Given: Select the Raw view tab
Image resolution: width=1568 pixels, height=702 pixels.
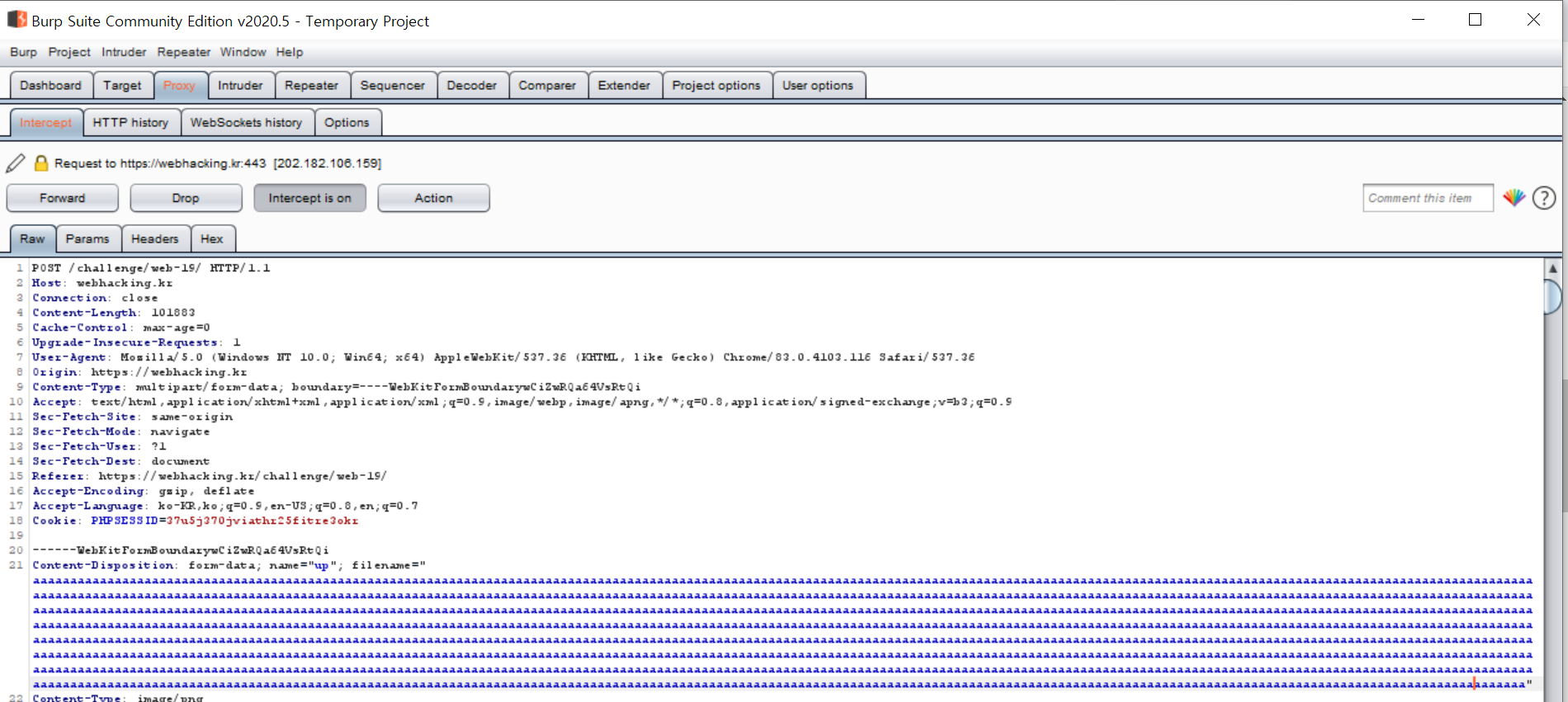Looking at the screenshot, I should pyautogui.click(x=33, y=238).
